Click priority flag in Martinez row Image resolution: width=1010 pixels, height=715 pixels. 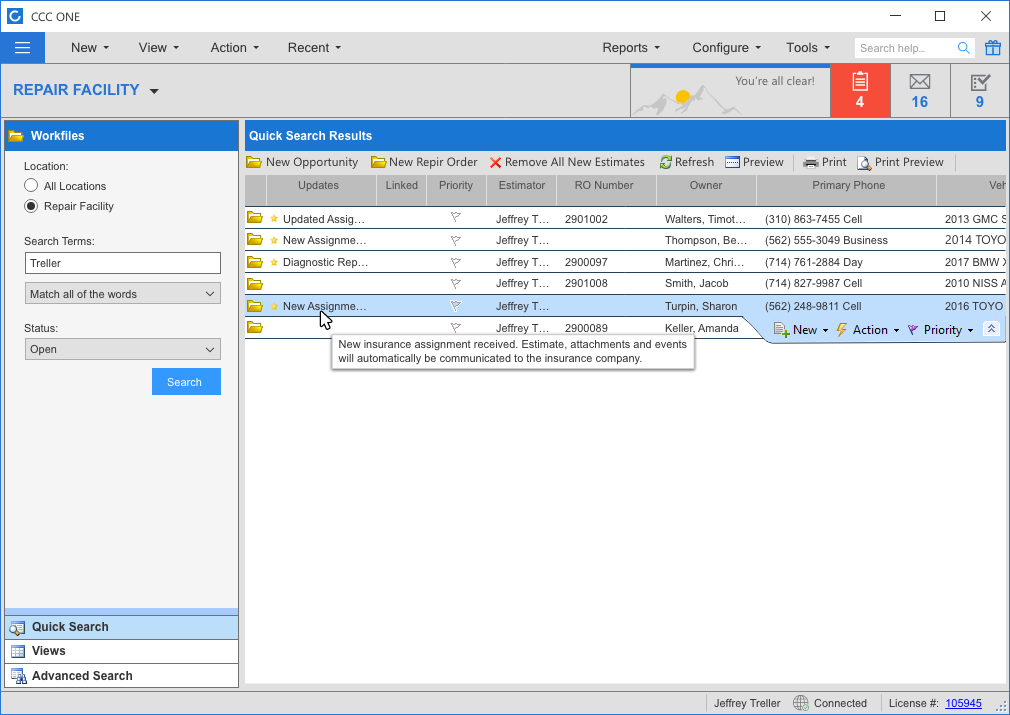tap(455, 262)
